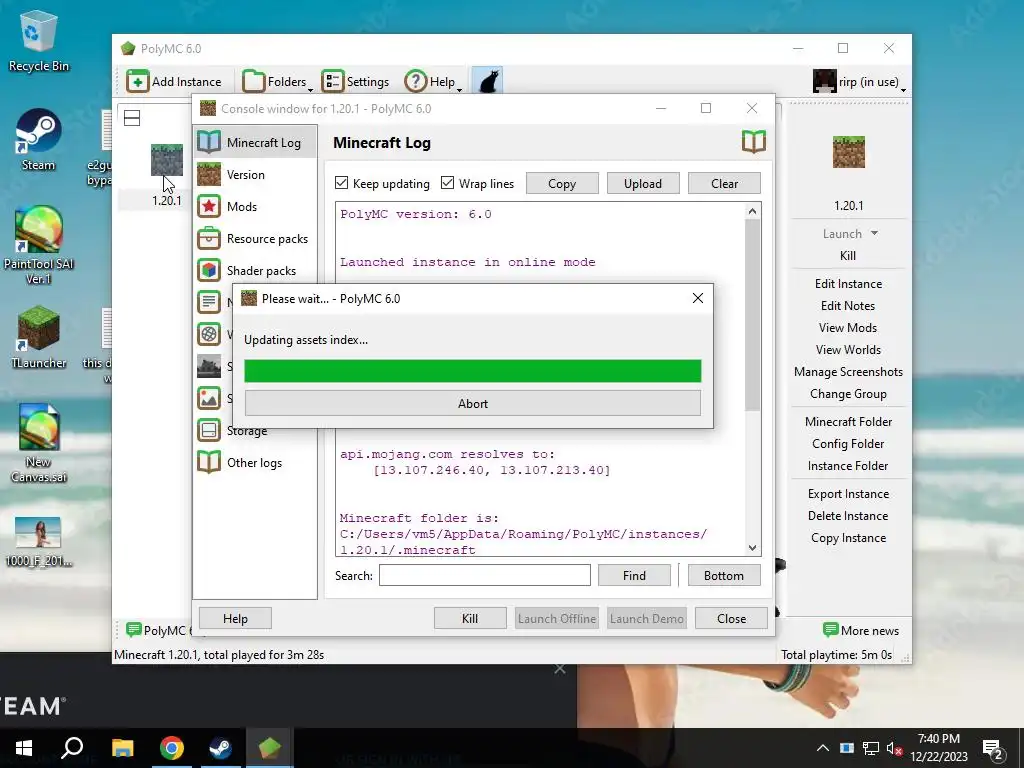Click the Search input field

point(485,575)
